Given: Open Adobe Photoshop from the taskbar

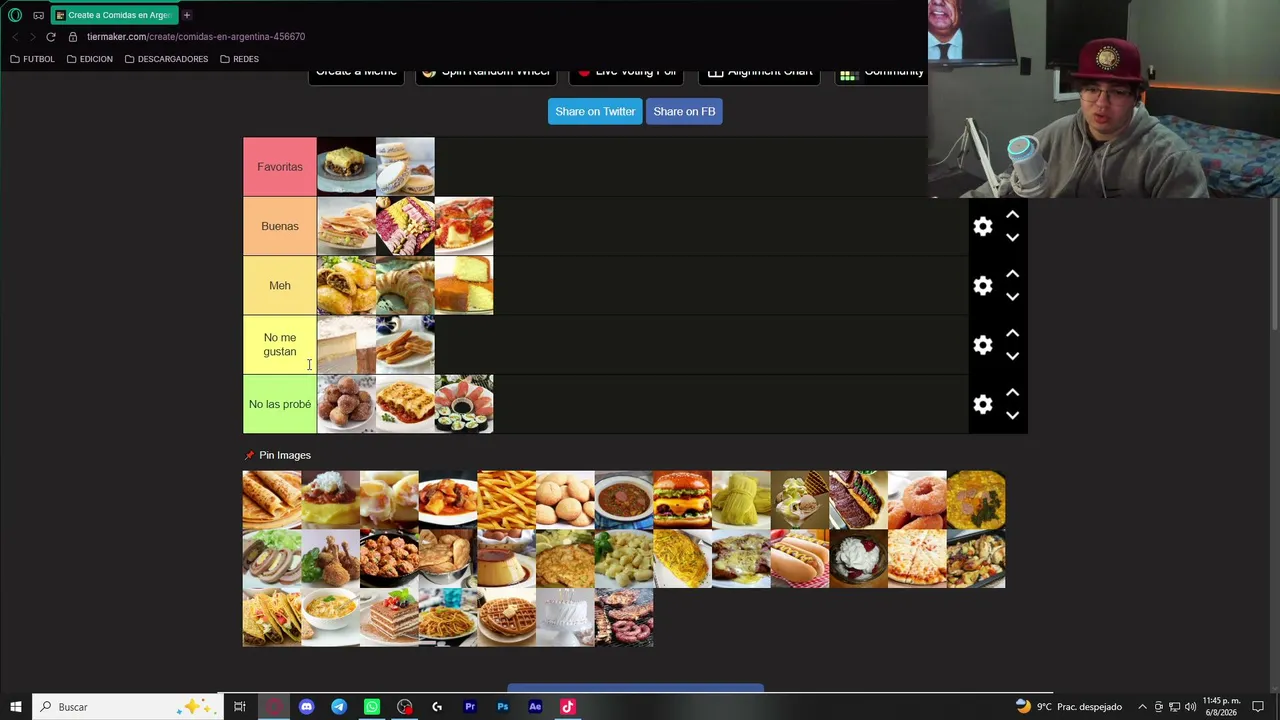Looking at the screenshot, I should coord(503,707).
